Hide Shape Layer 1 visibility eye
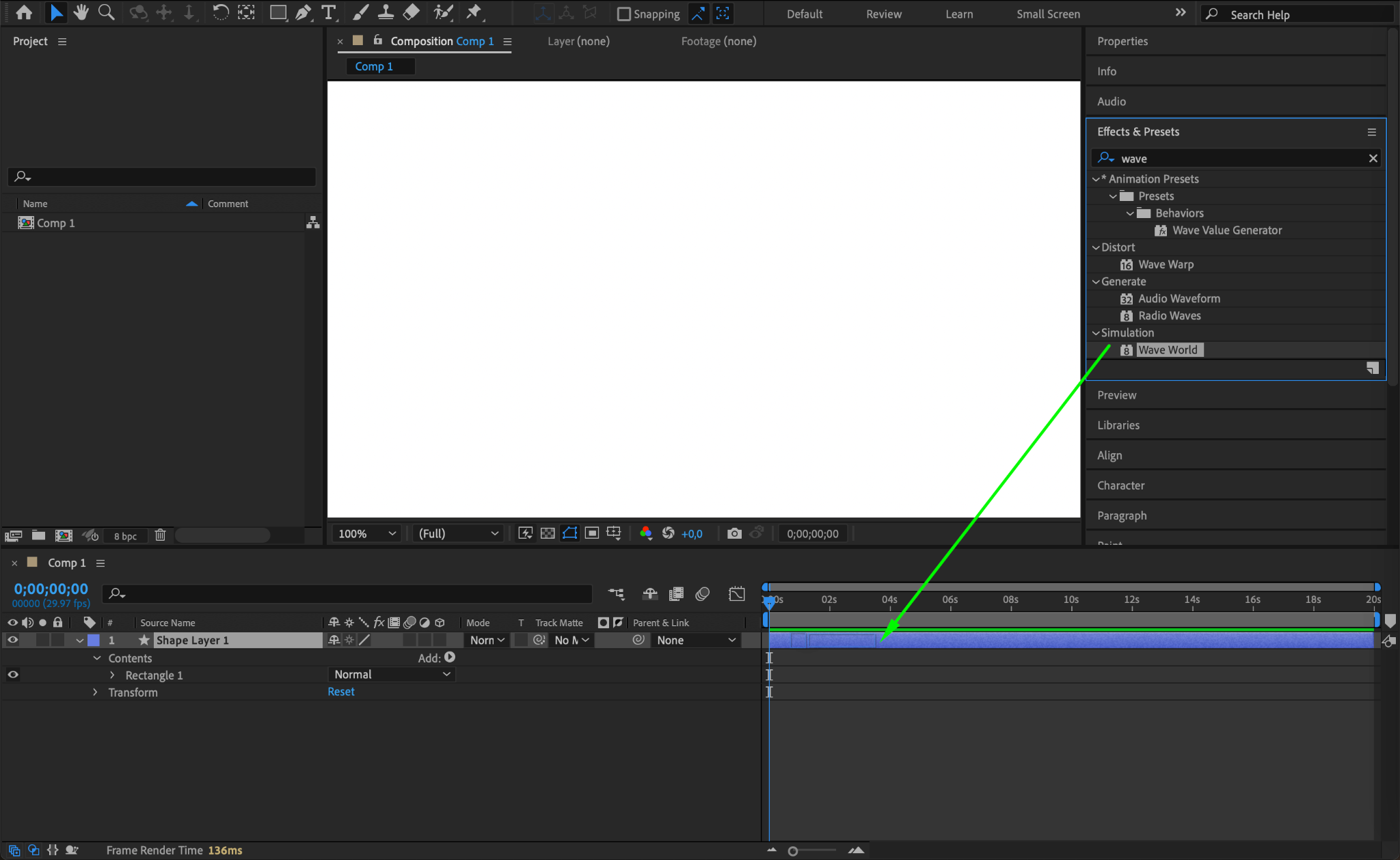Screen dimensions: 1400x860 coord(12,640)
